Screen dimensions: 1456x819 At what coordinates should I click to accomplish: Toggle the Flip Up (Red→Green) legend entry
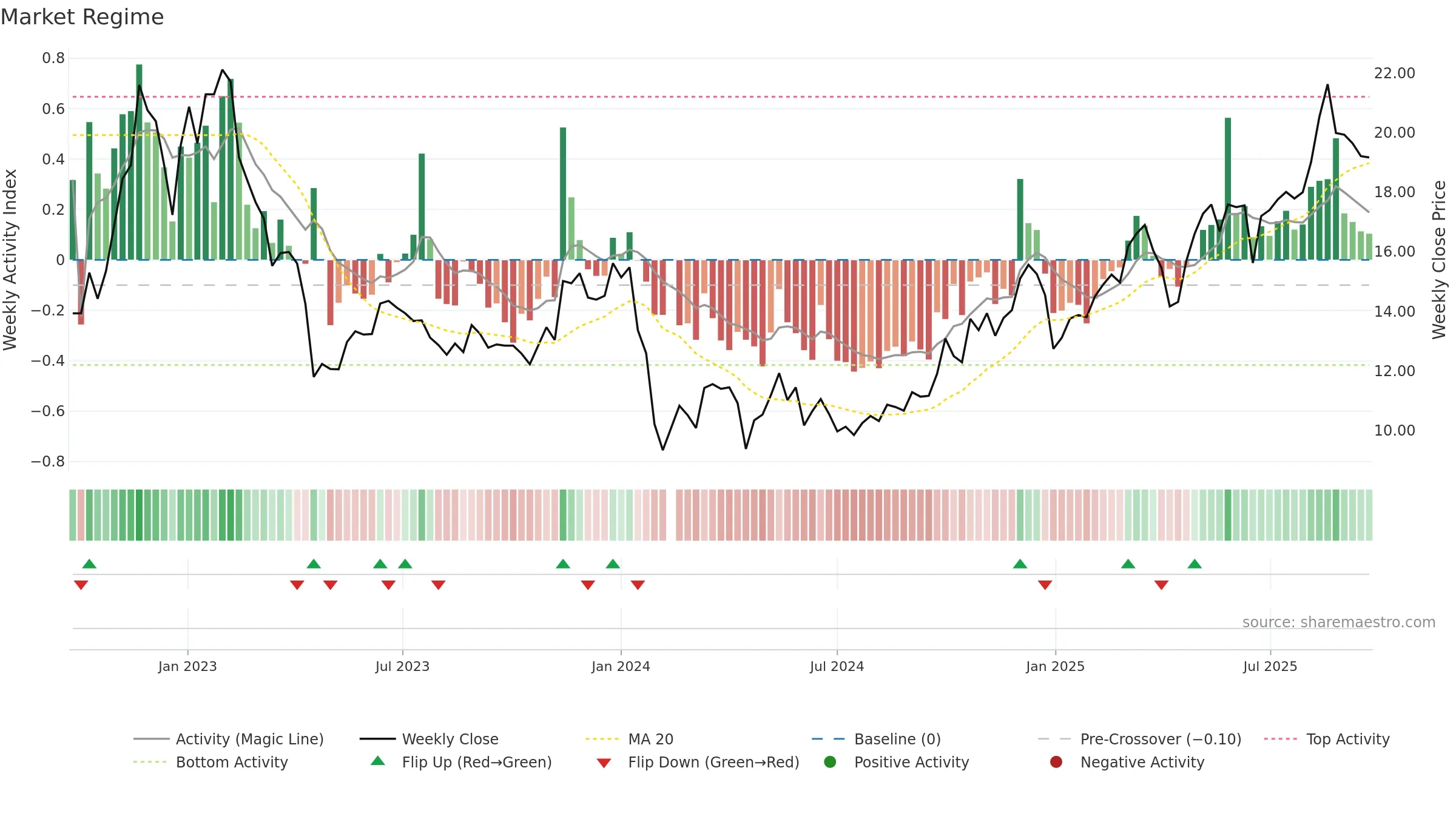(x=461, y=762)
